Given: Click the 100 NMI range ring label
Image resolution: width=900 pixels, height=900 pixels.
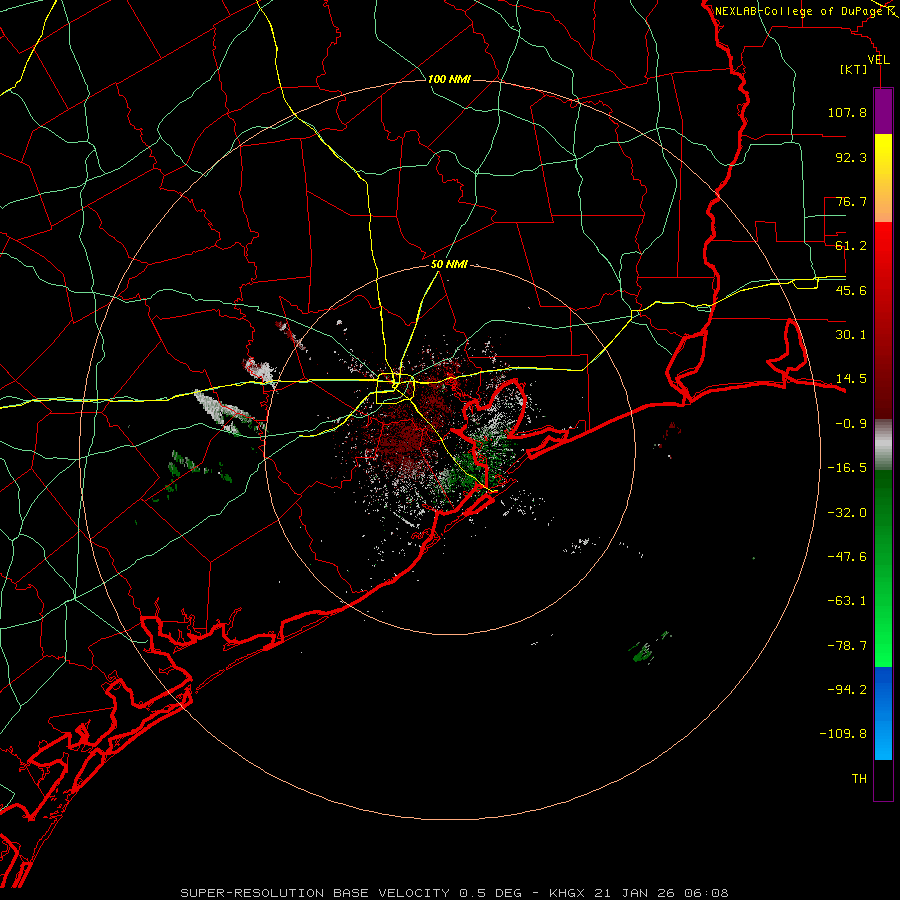Looking at the screenshot, I should (x=449, y=79).
